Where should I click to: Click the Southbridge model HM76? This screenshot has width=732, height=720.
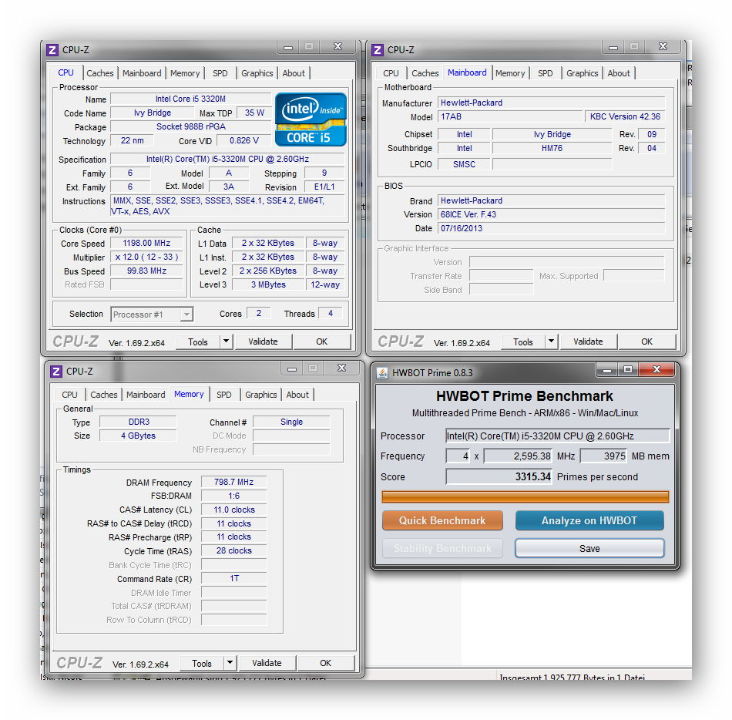point(552,148)
